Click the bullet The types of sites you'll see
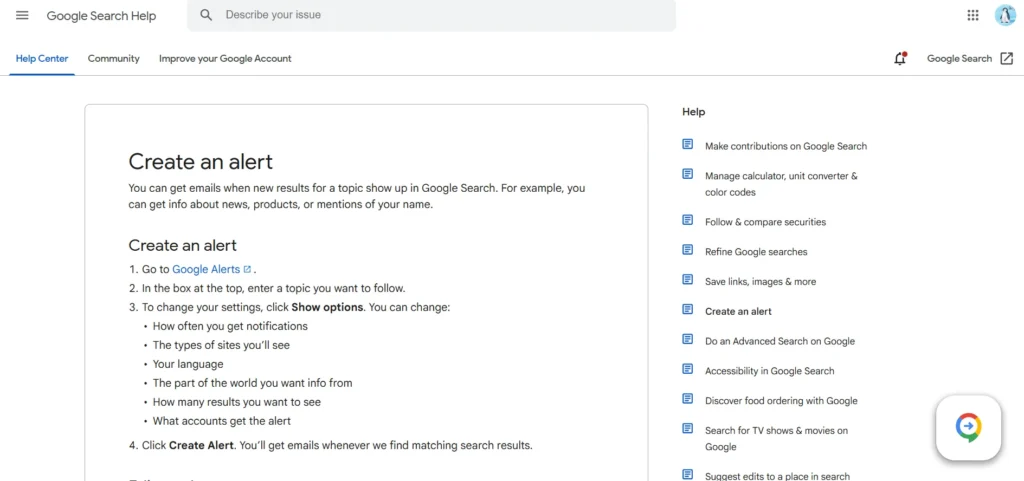 (x=221, y=345)
